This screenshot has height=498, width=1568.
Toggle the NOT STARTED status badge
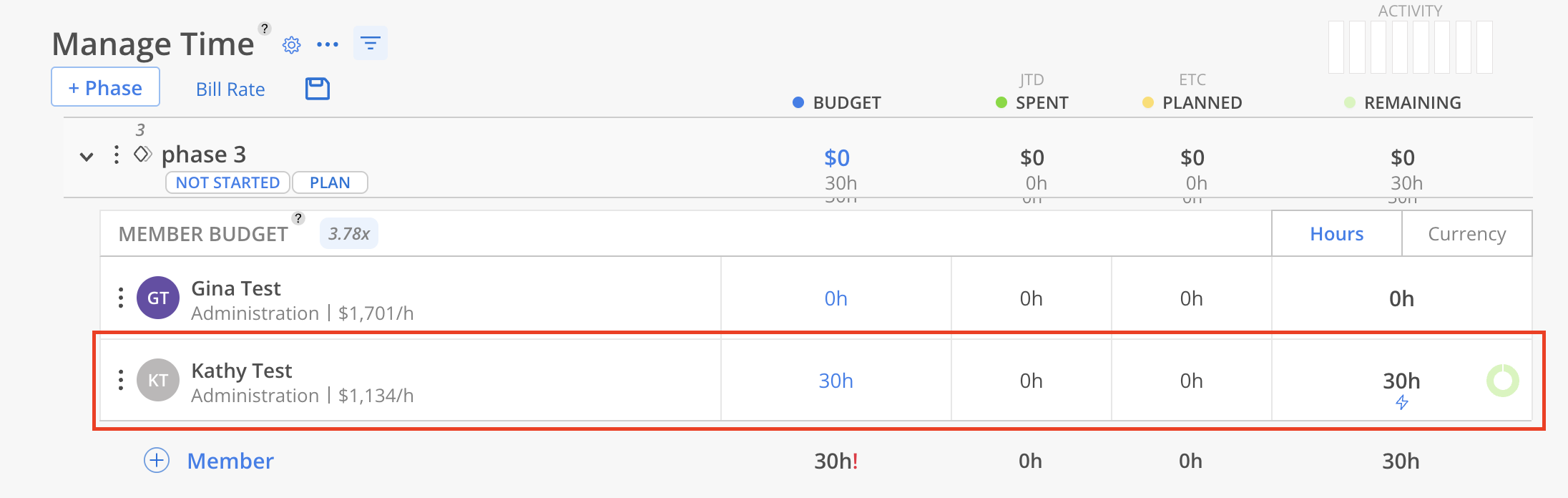pyautogui.click(x=227, y=182)
